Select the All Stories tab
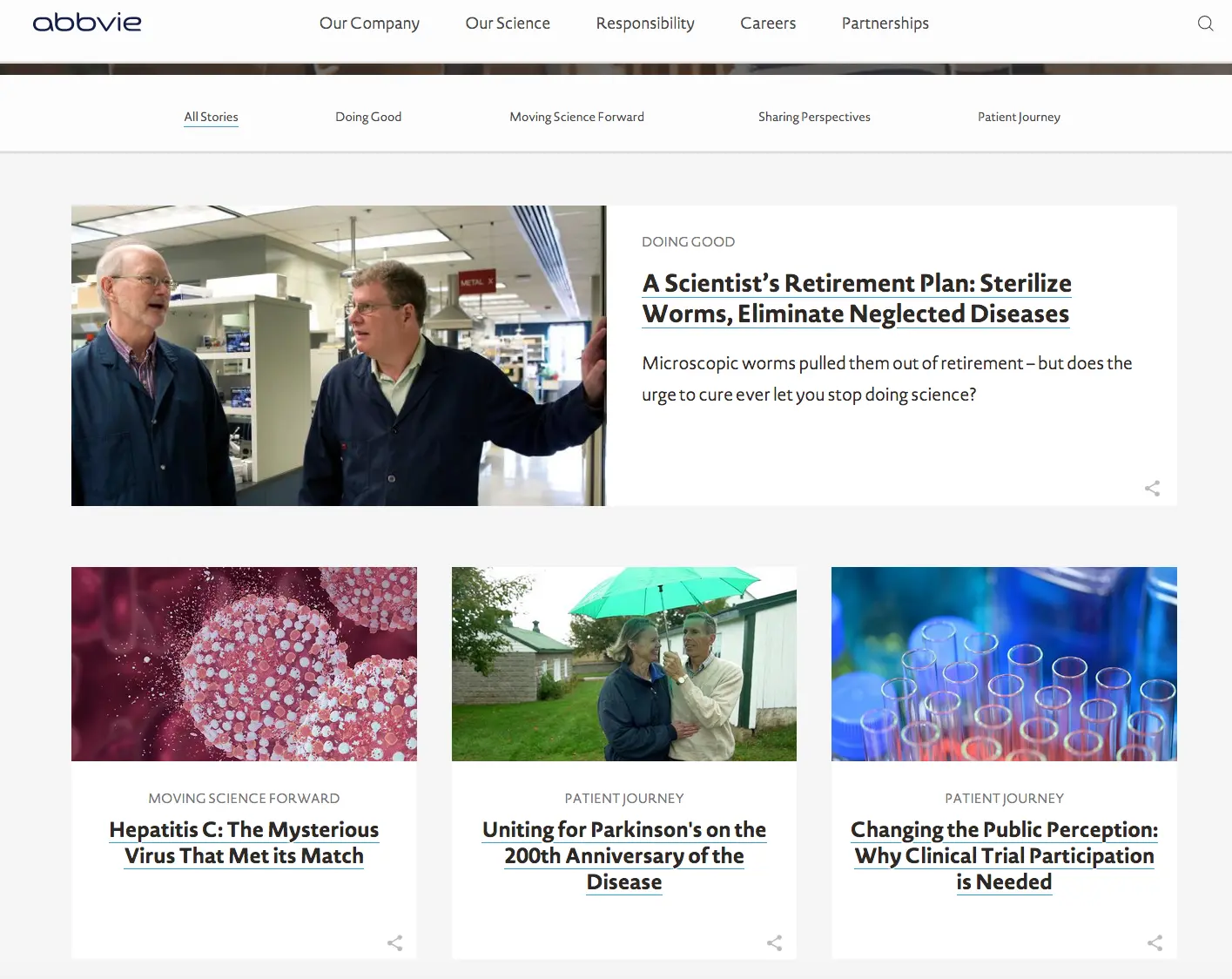 point(211,117)
